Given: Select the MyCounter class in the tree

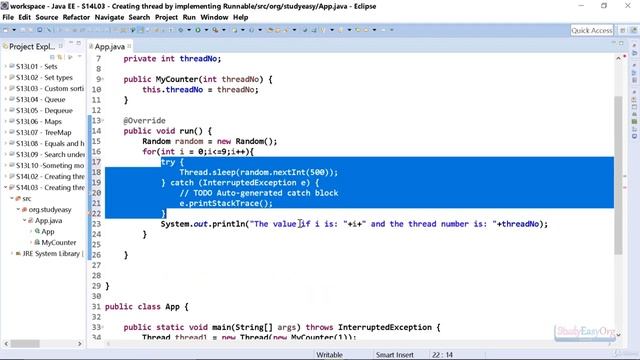Looking at the screenshot, I should [58, 243].
